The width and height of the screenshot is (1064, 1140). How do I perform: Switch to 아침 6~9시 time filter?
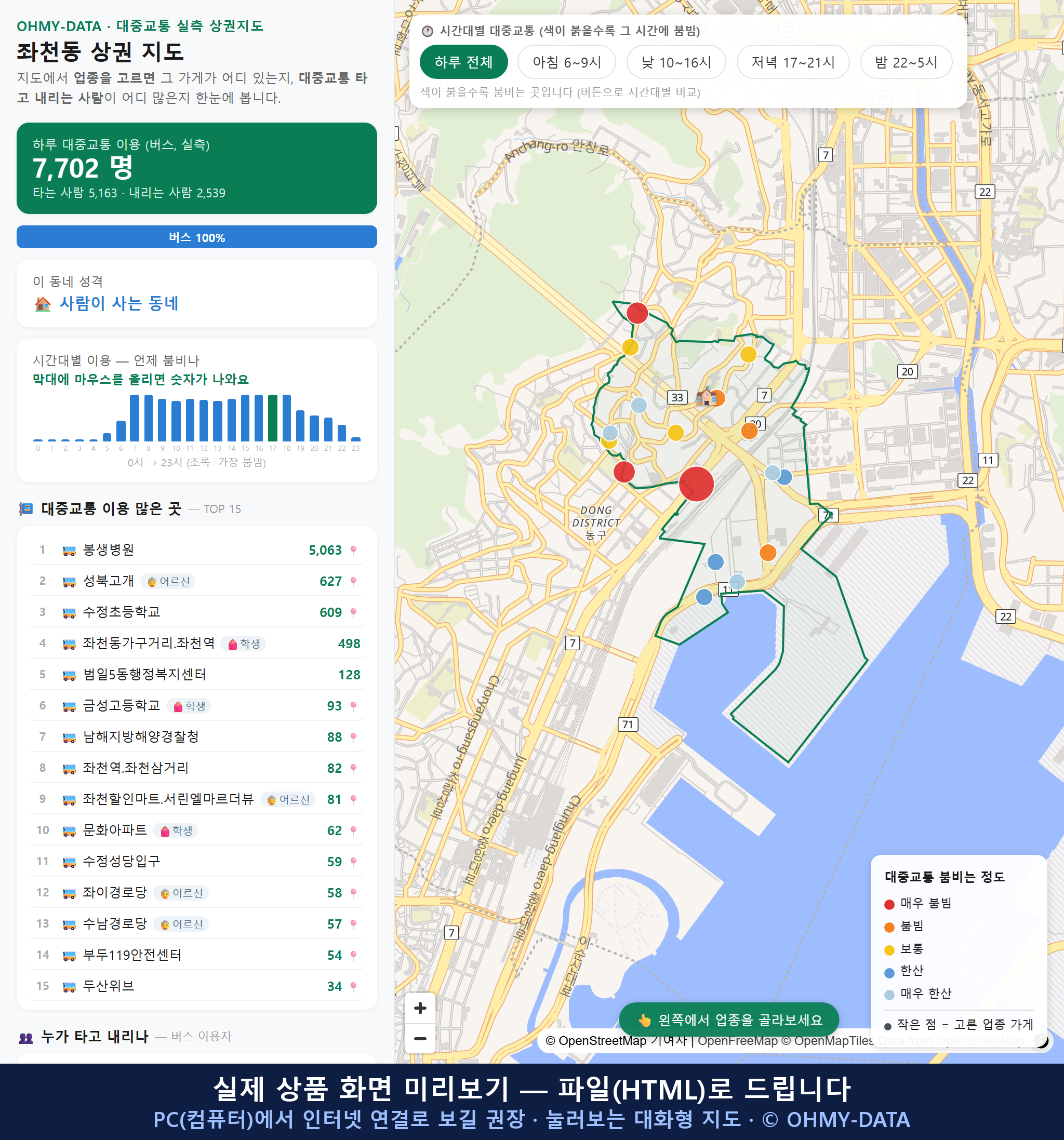pos(567,62)
